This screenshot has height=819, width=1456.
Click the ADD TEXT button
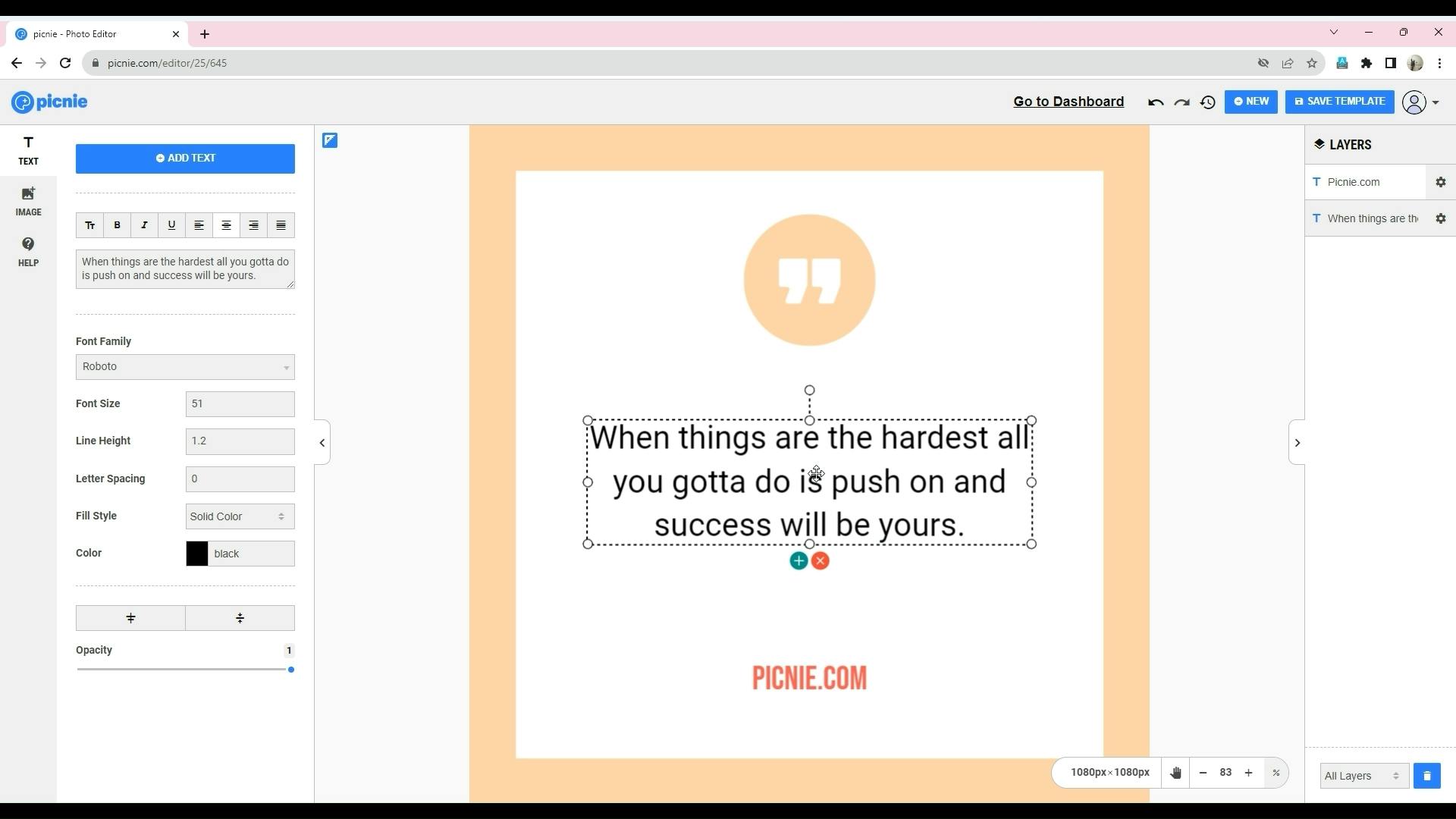(185, 158)
